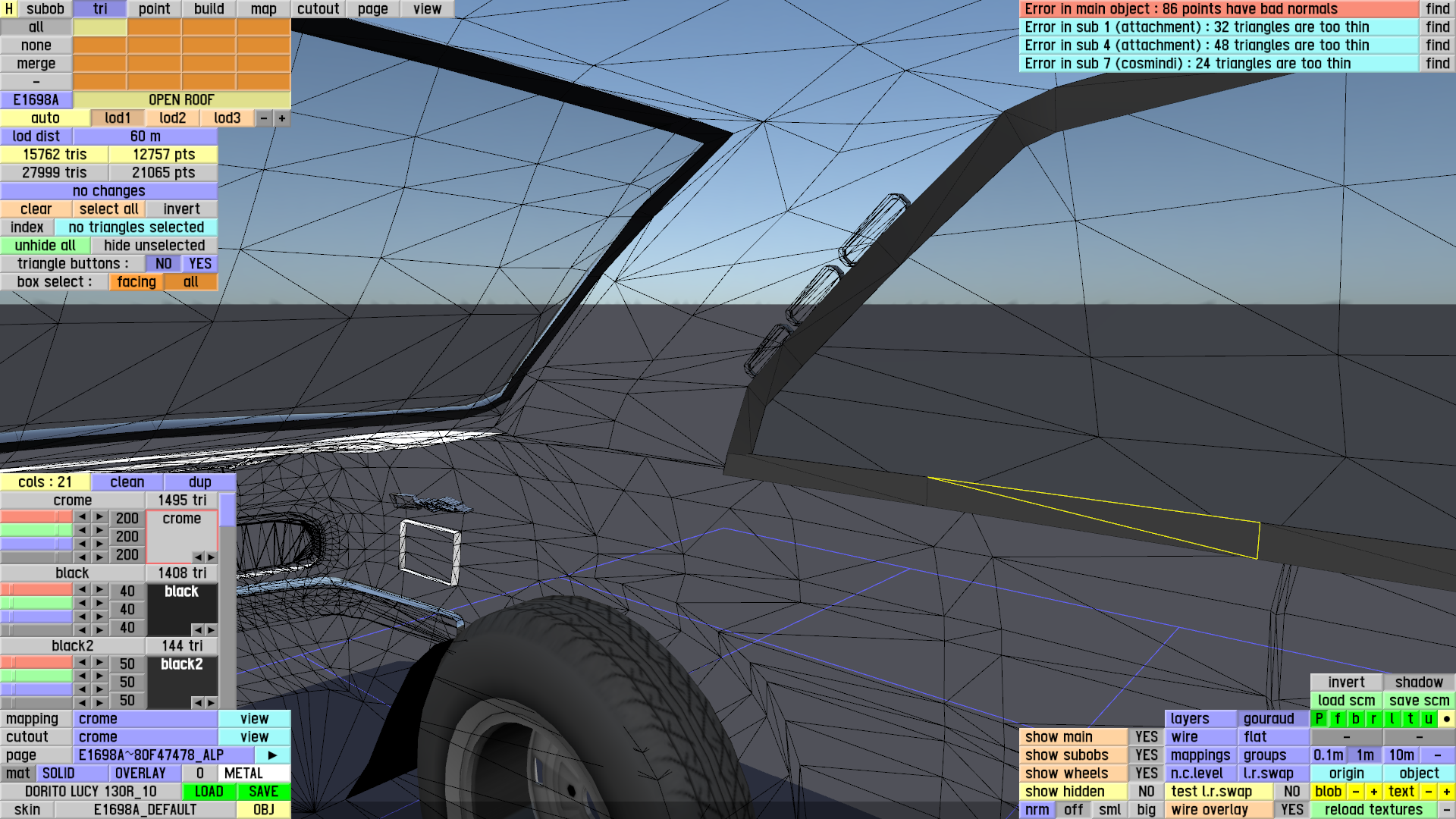Image resolution: width=1456 pixels, height=819 pixels.
Task: Adjust the crome red colour slider
Action: point(36,517)
